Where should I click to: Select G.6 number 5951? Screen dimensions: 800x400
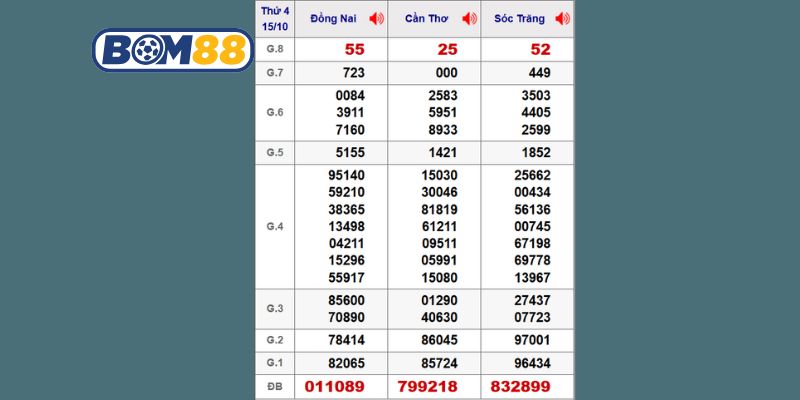coord(443,113)
